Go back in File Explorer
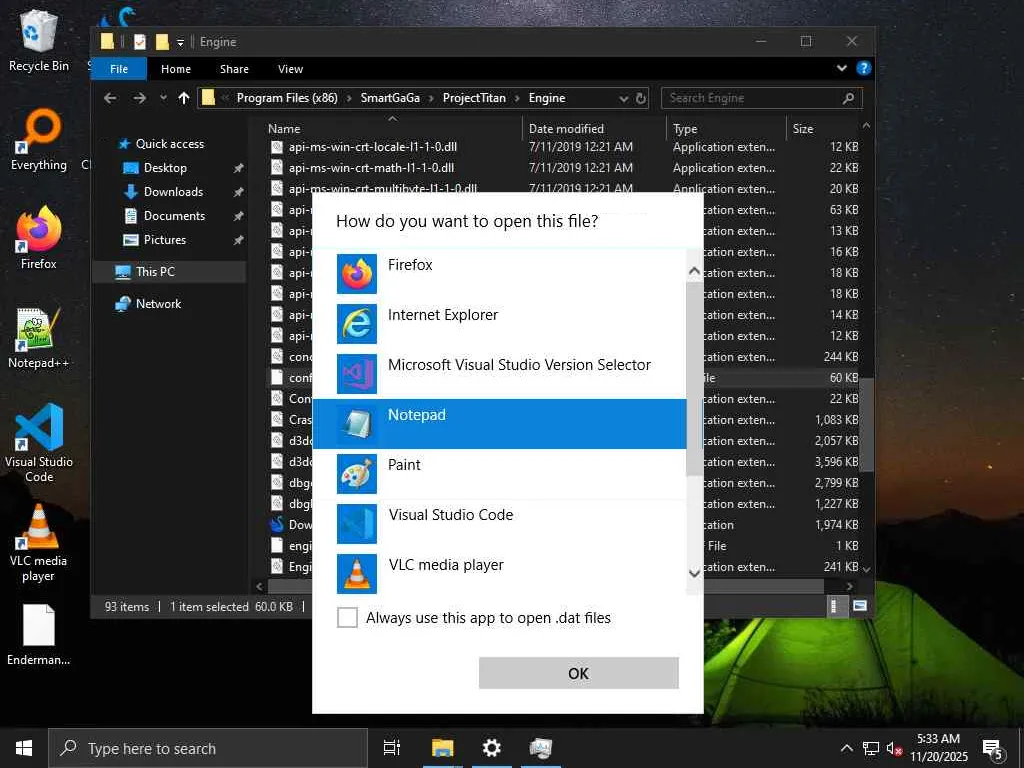This screenshot has width=1024, height=768. click(110, 98)
